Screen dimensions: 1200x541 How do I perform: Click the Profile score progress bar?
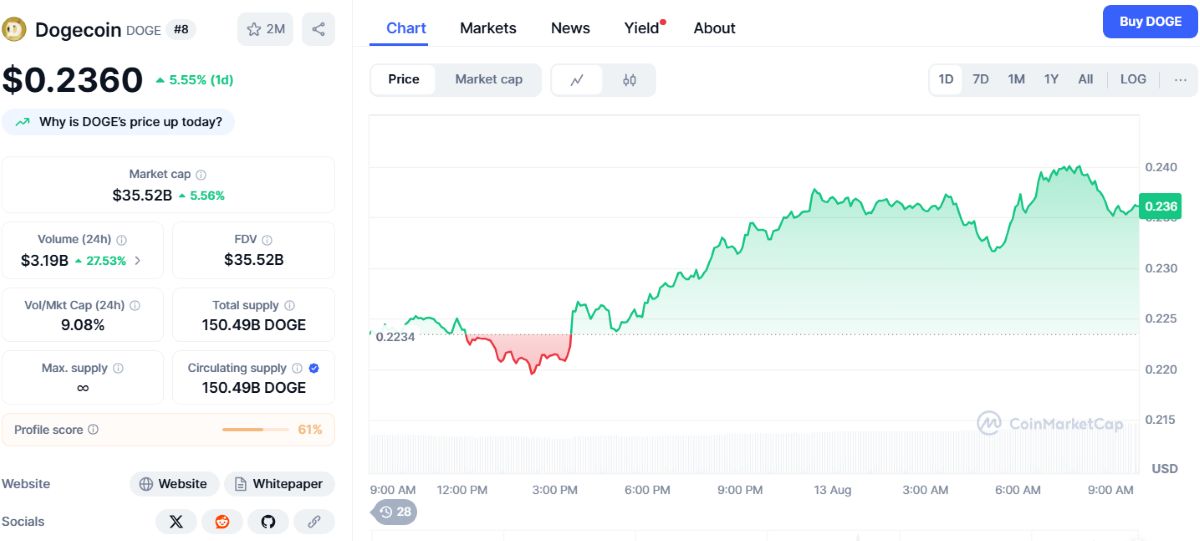(255, 430)
